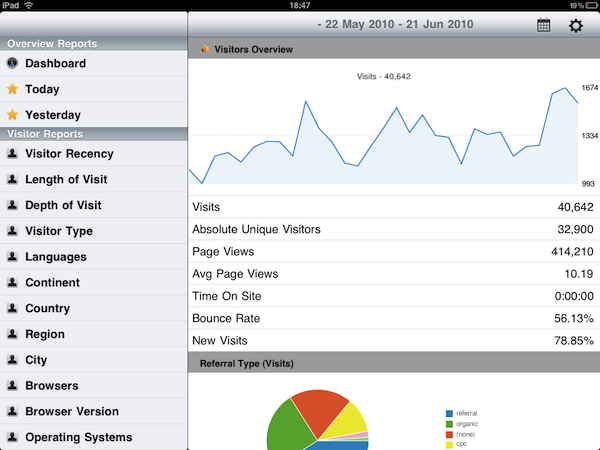Click the person icon beside Continent
The width and height of the screenshot is (600, 450).
click(12, 282)
